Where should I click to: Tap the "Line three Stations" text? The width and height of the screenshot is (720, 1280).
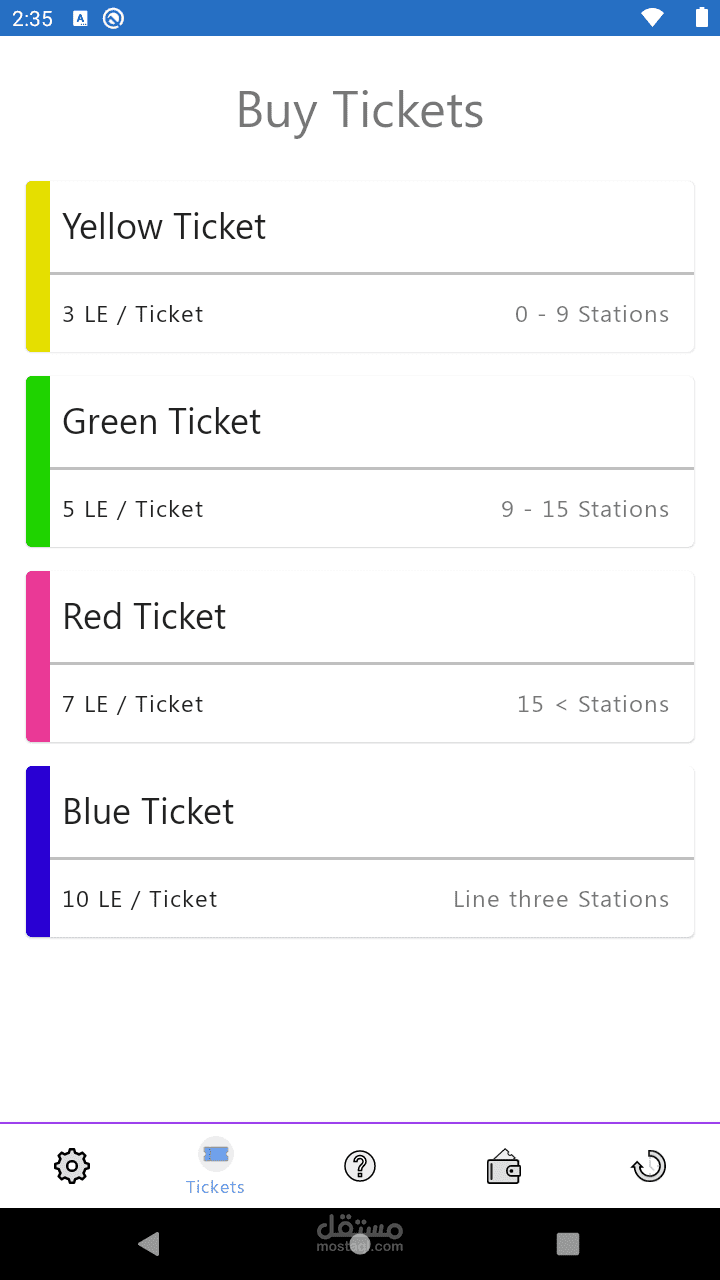click(561, 899)
